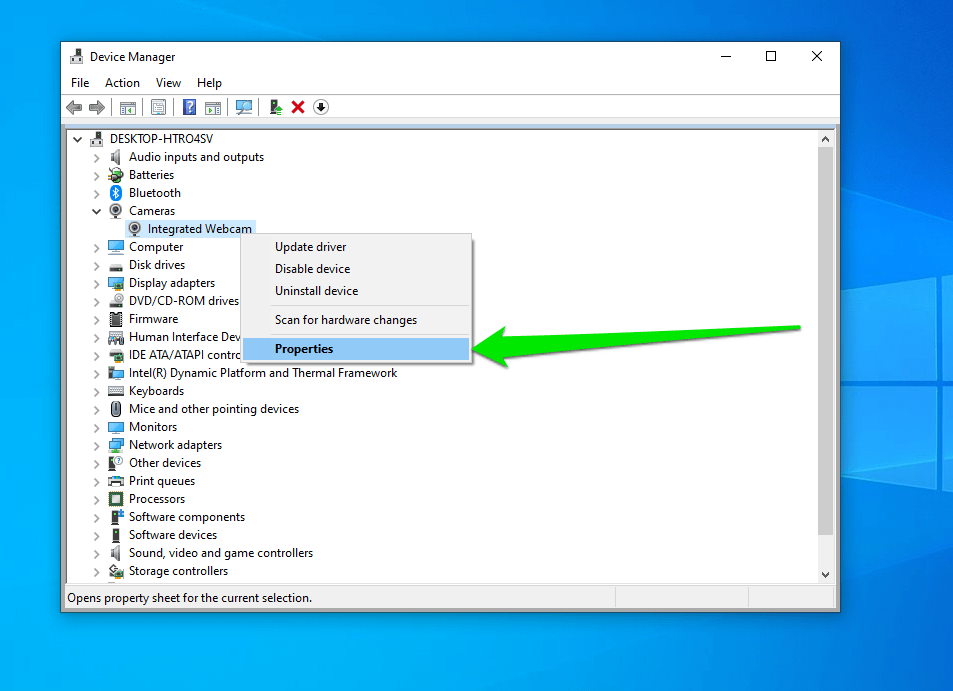Viewport: 953px width, 691px height.
Task: Open the View menu
Action: [168, 83]
